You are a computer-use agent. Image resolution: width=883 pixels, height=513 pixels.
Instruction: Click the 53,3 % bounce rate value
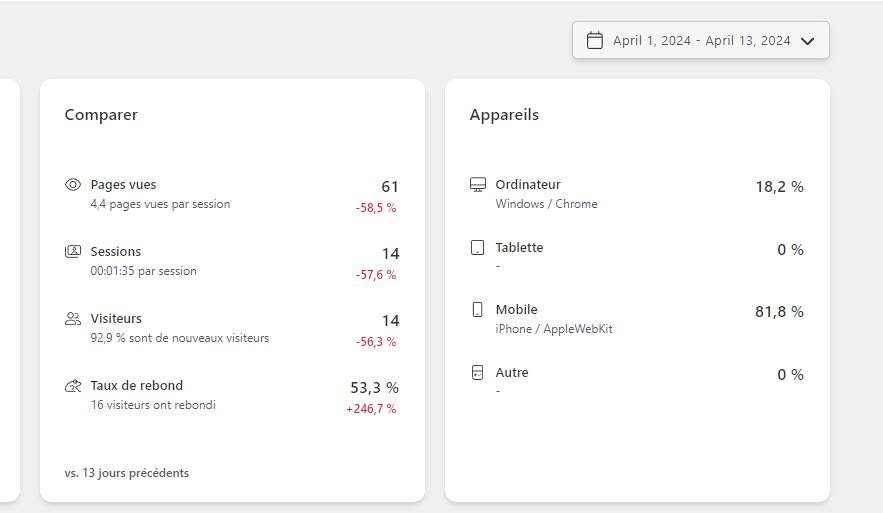[374, 388]
